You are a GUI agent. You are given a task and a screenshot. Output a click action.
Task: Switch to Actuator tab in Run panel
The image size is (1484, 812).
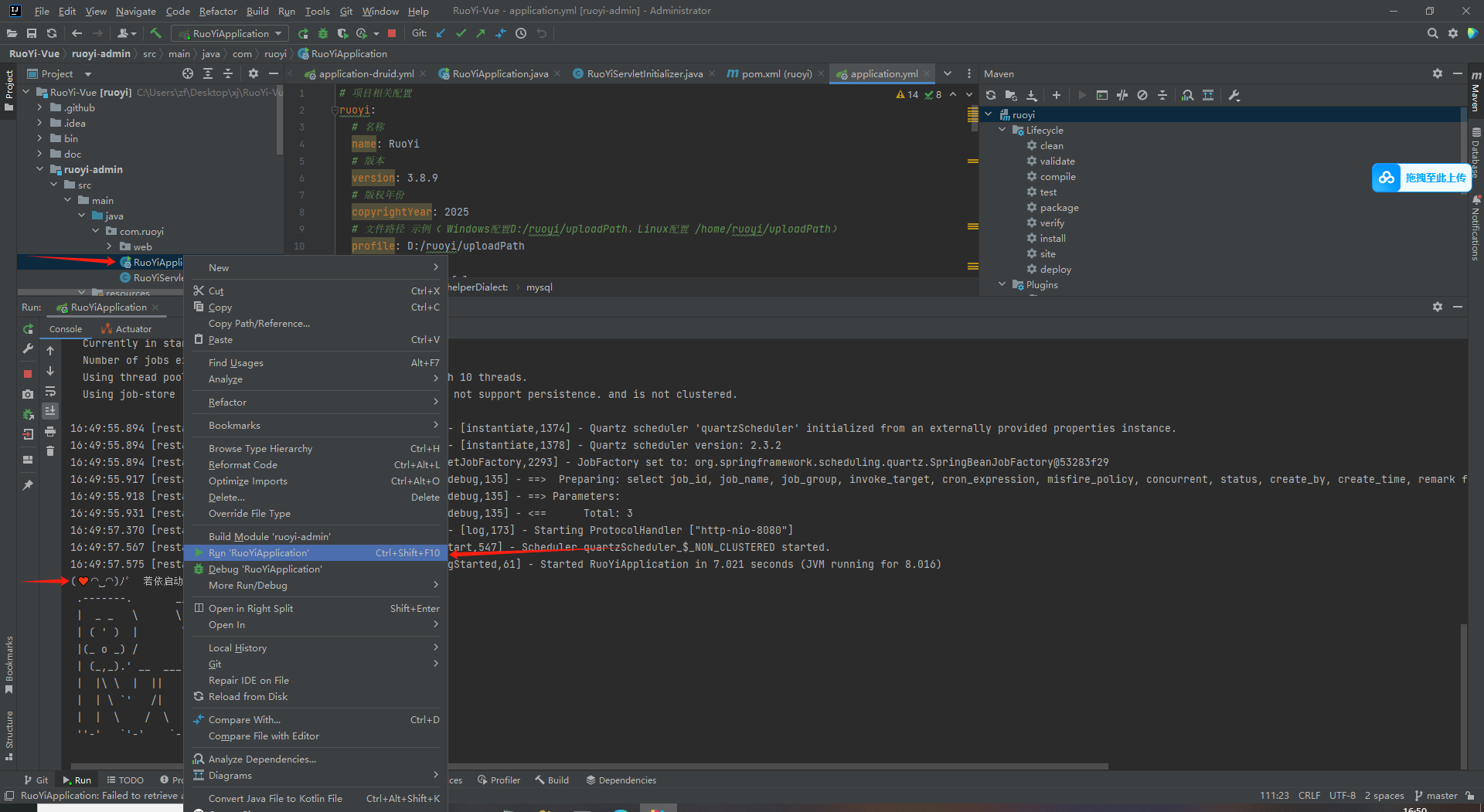(126, 328)
